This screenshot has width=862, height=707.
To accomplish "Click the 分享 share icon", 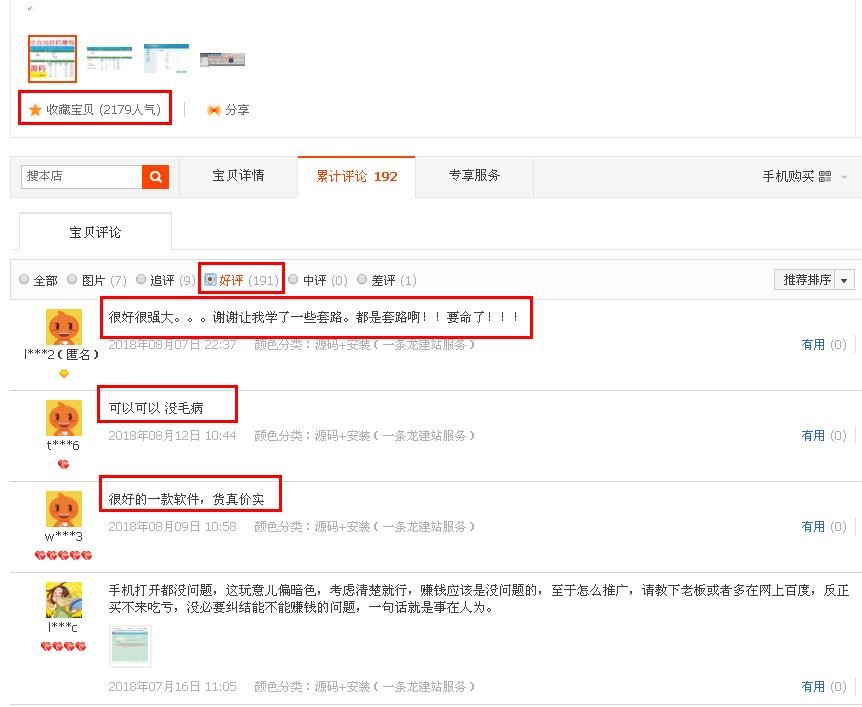I will point(213,110).
